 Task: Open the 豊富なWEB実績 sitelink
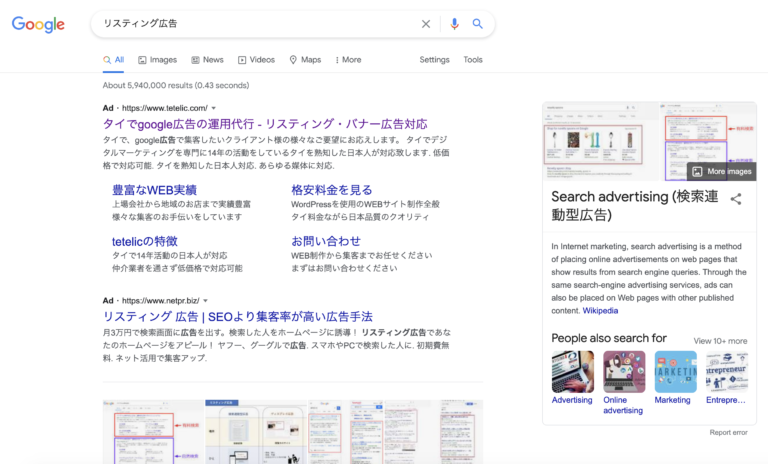point(154,190)
